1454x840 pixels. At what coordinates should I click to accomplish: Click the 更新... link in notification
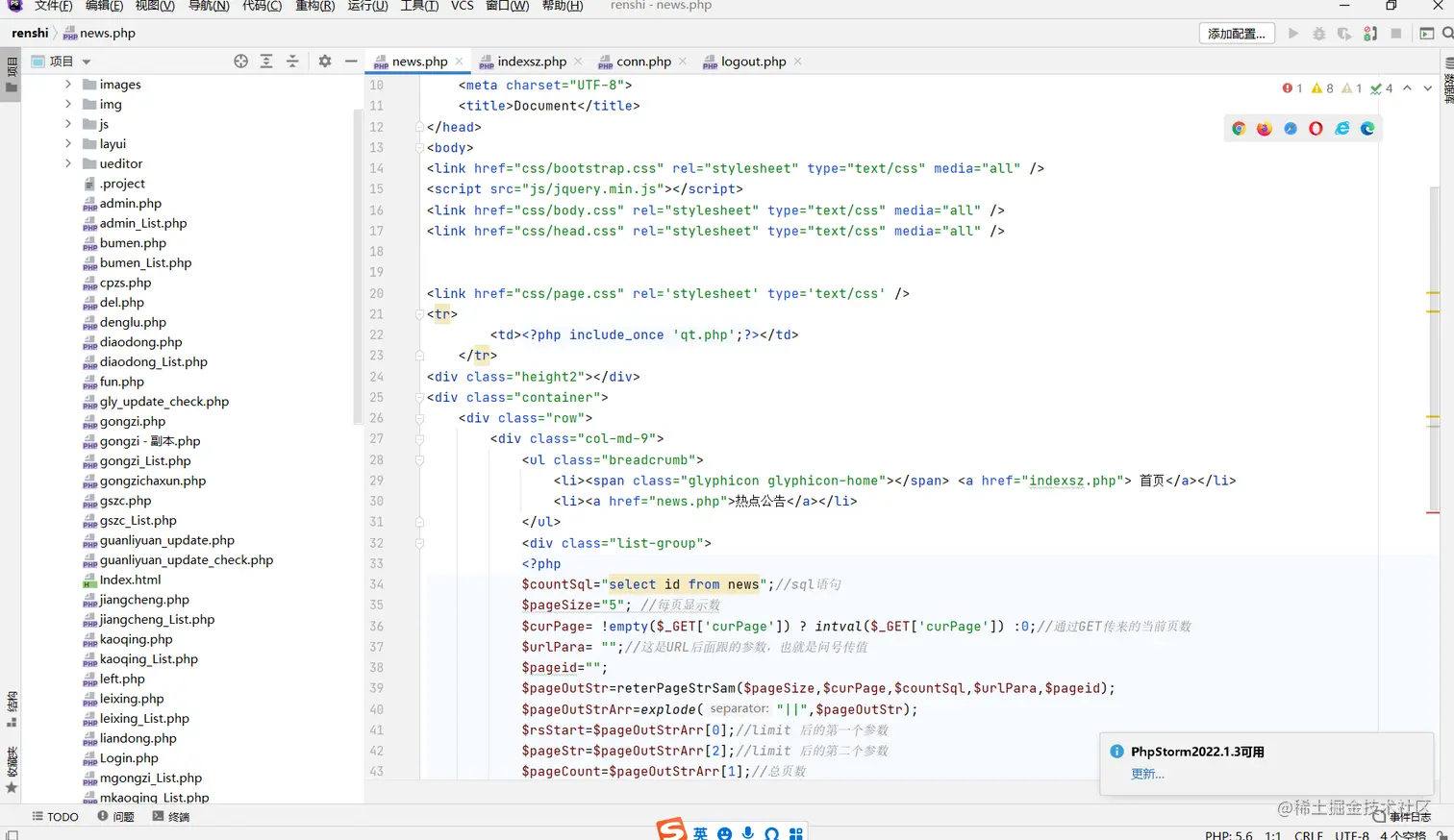pos(1147,774)
